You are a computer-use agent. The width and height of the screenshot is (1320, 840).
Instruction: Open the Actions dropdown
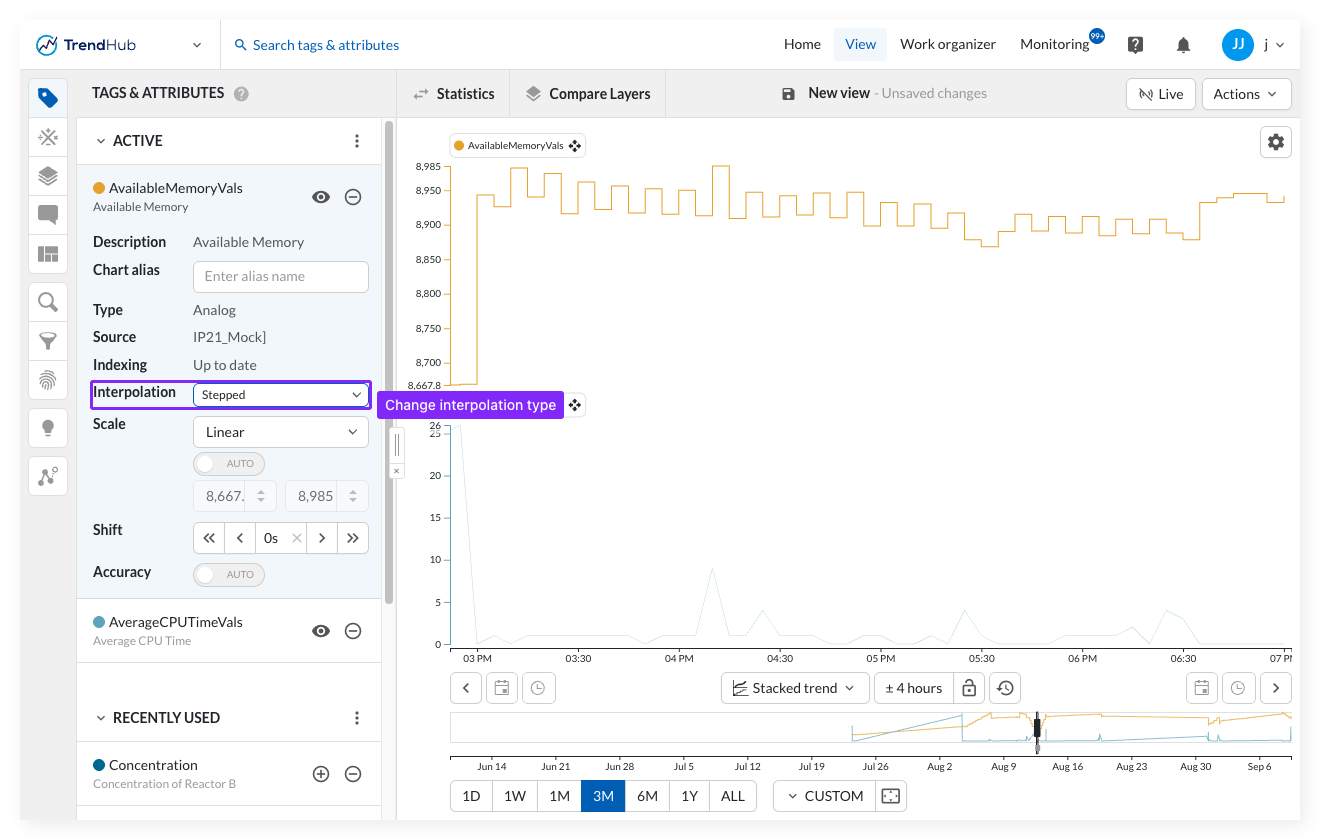[x=1246, y=94]
